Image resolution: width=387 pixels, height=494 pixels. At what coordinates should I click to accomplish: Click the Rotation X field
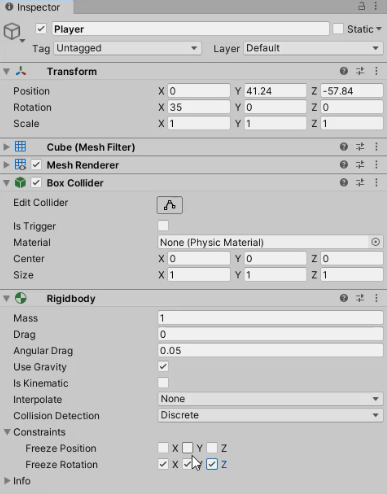pyautogui.click(x=199, y=107)
